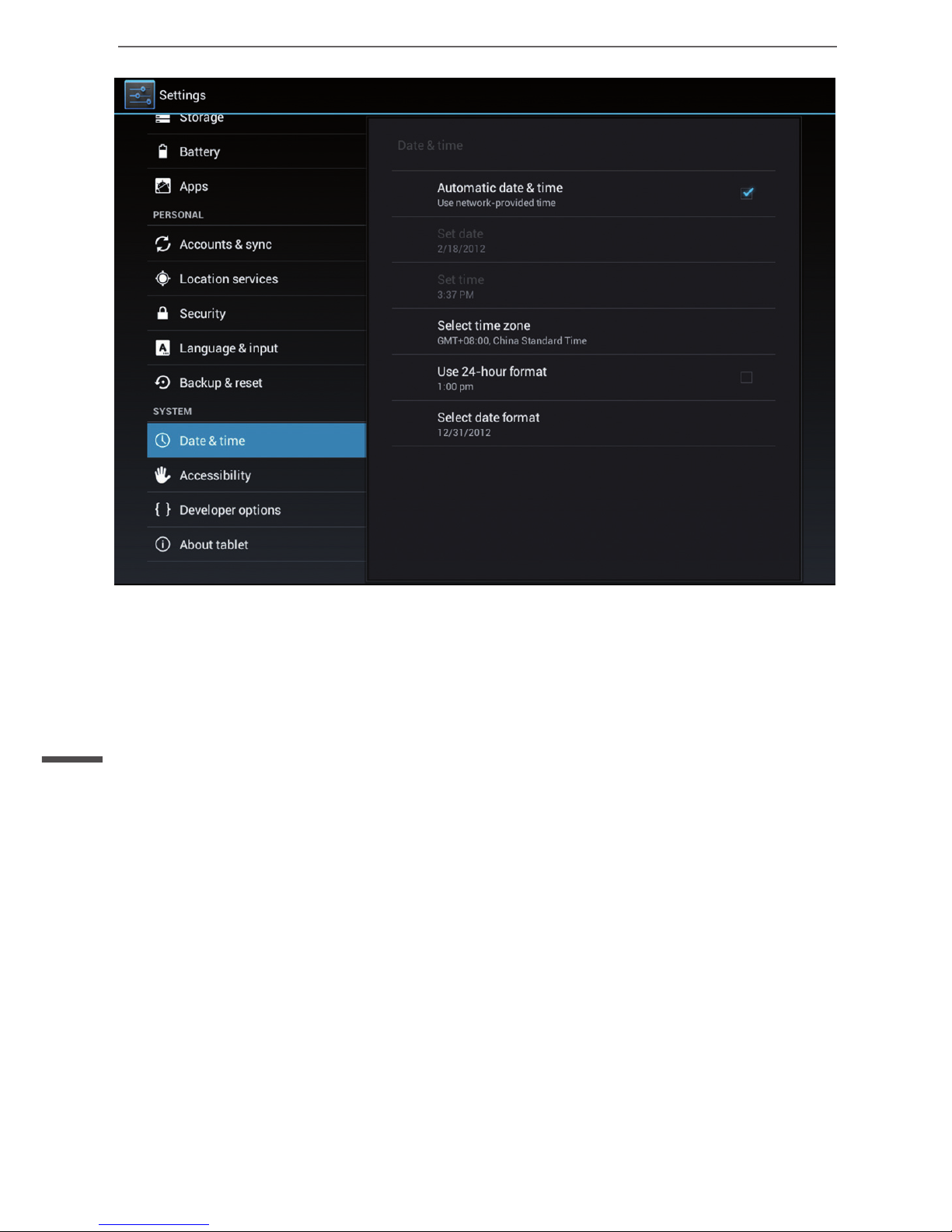Viewport: 952px width, 1232px height.
Task: Open Backup & reset via its icon
Action: [x=162, y=382]
